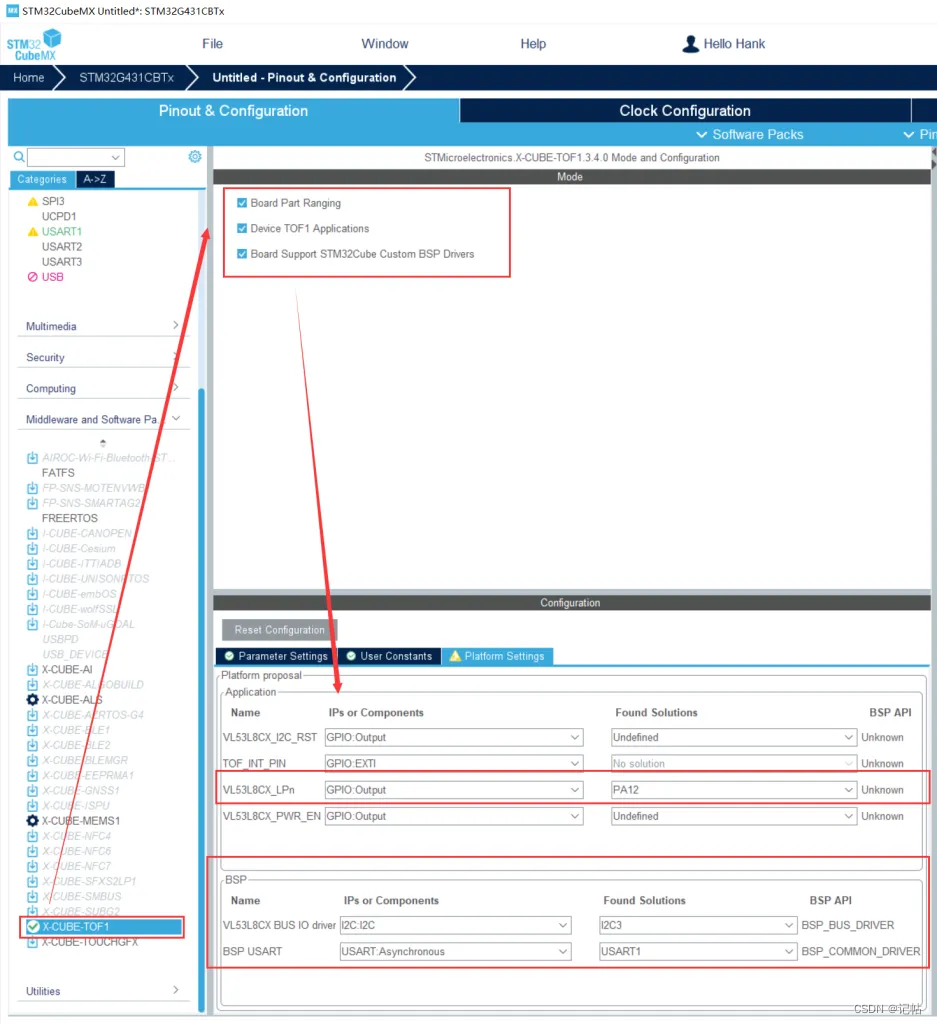
Task: Click the download icon beside X-CUBE-BLE1
Action: [32, 730]
